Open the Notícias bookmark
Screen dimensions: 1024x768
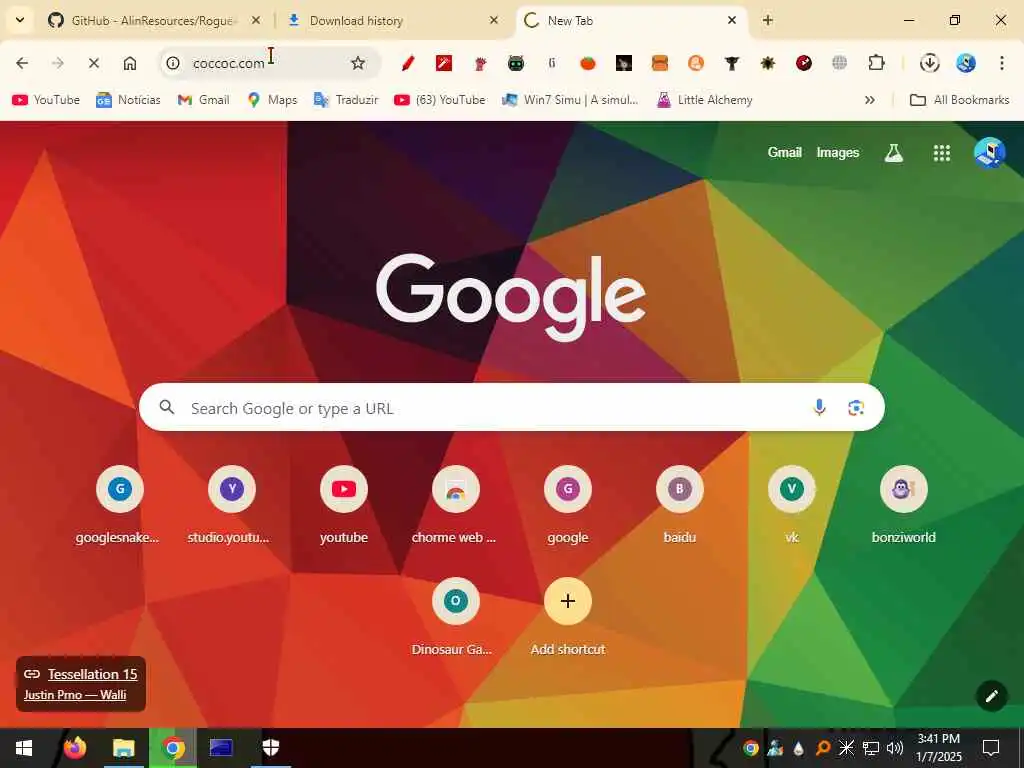128,100
